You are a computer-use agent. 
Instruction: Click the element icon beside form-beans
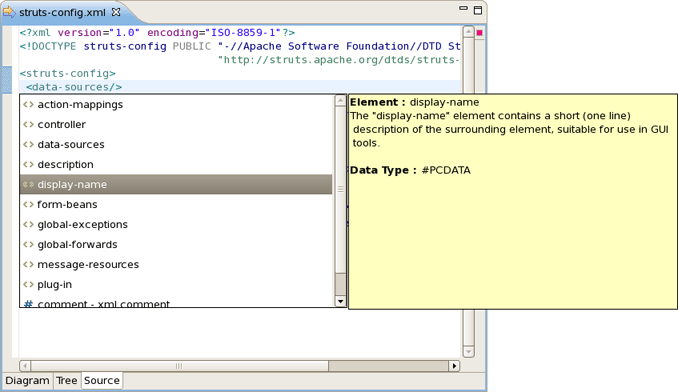[x=29, y=204]
